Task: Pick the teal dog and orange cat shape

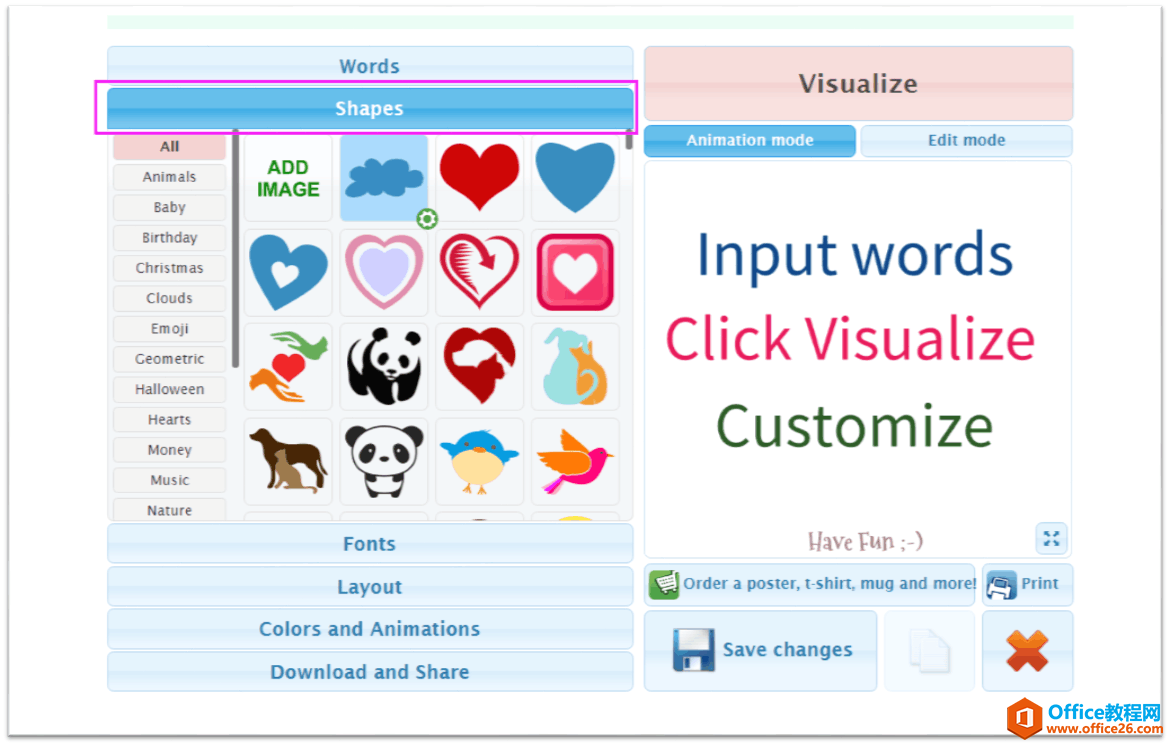Action: pos(575,367)
